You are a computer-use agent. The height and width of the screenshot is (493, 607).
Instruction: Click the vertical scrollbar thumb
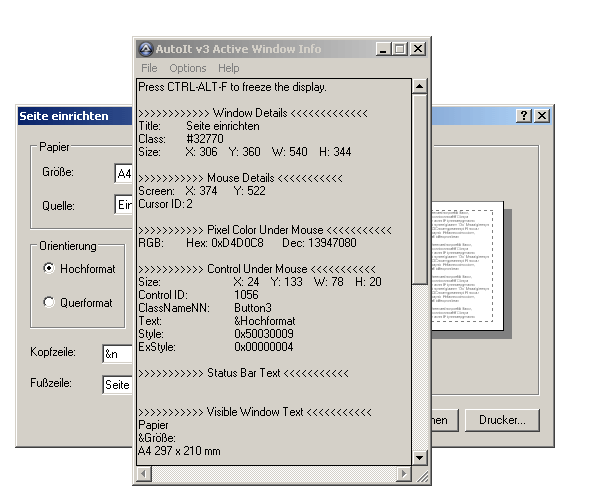pos(419,190)
